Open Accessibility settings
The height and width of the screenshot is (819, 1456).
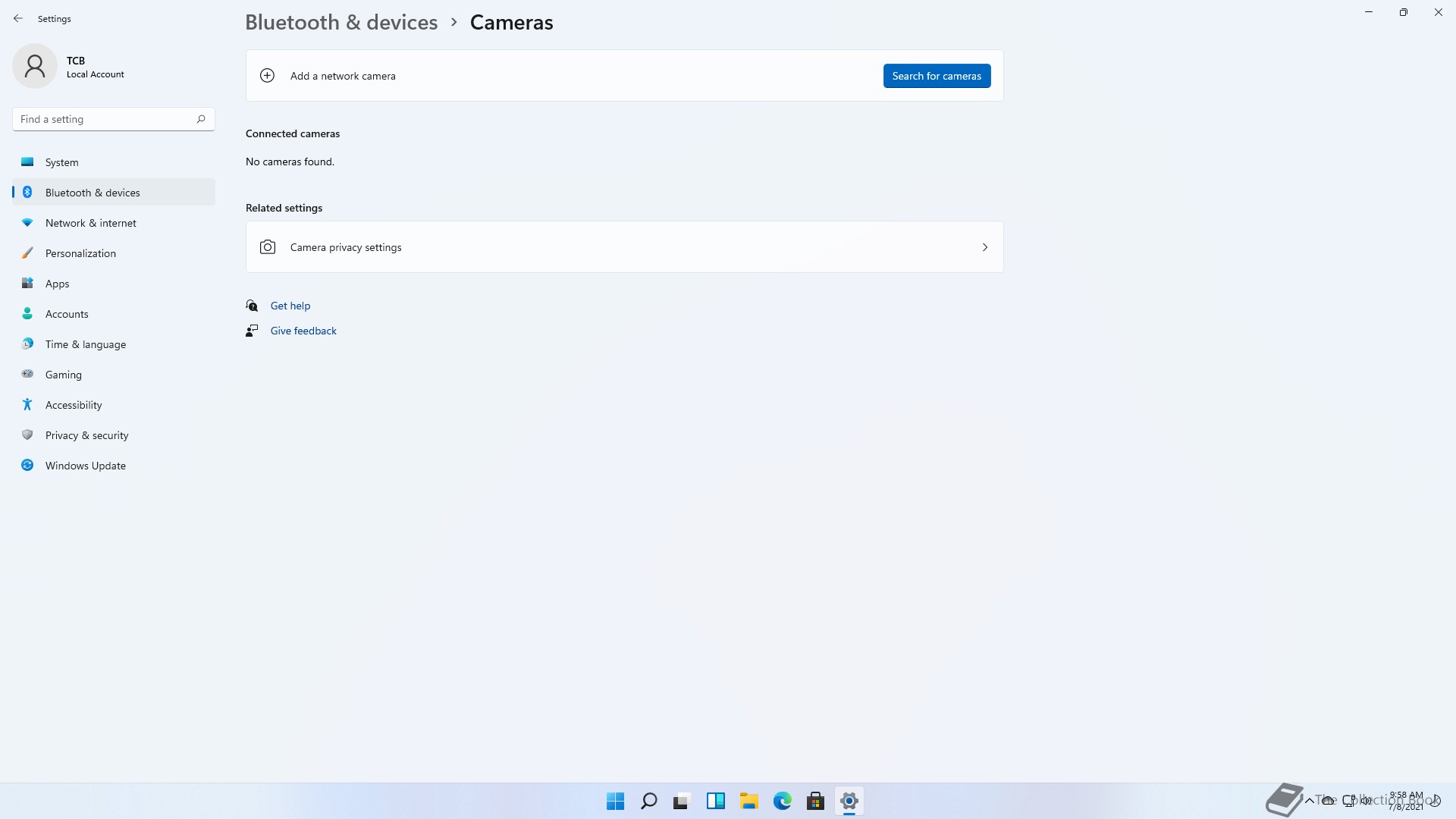click(x=114, y=405)
